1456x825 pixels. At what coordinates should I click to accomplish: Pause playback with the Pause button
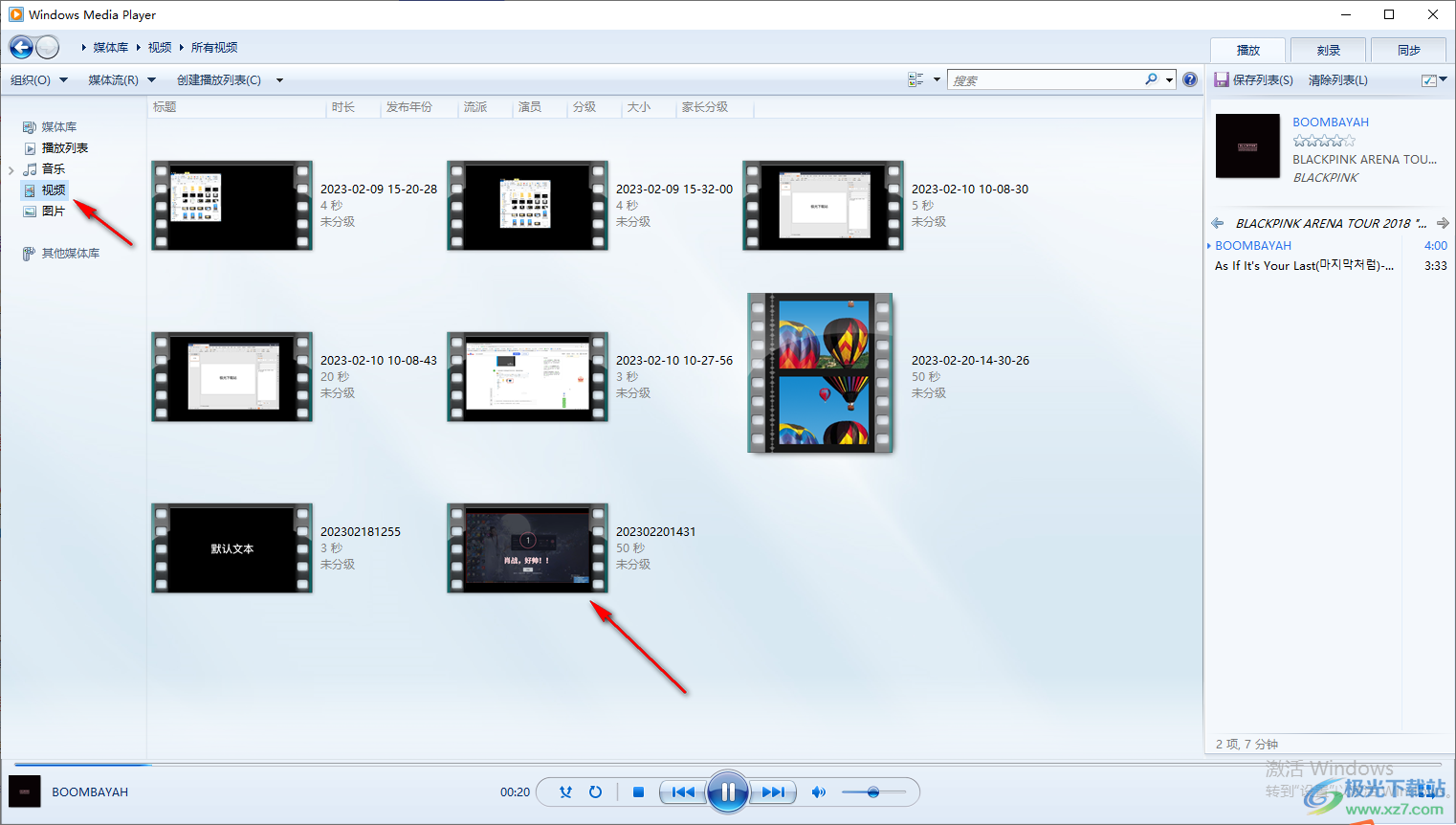tap(728, 792)
